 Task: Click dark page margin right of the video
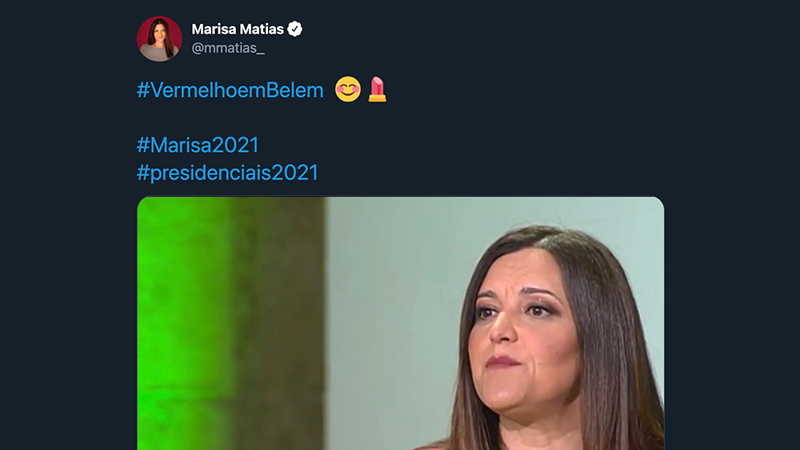pos(732,320)
